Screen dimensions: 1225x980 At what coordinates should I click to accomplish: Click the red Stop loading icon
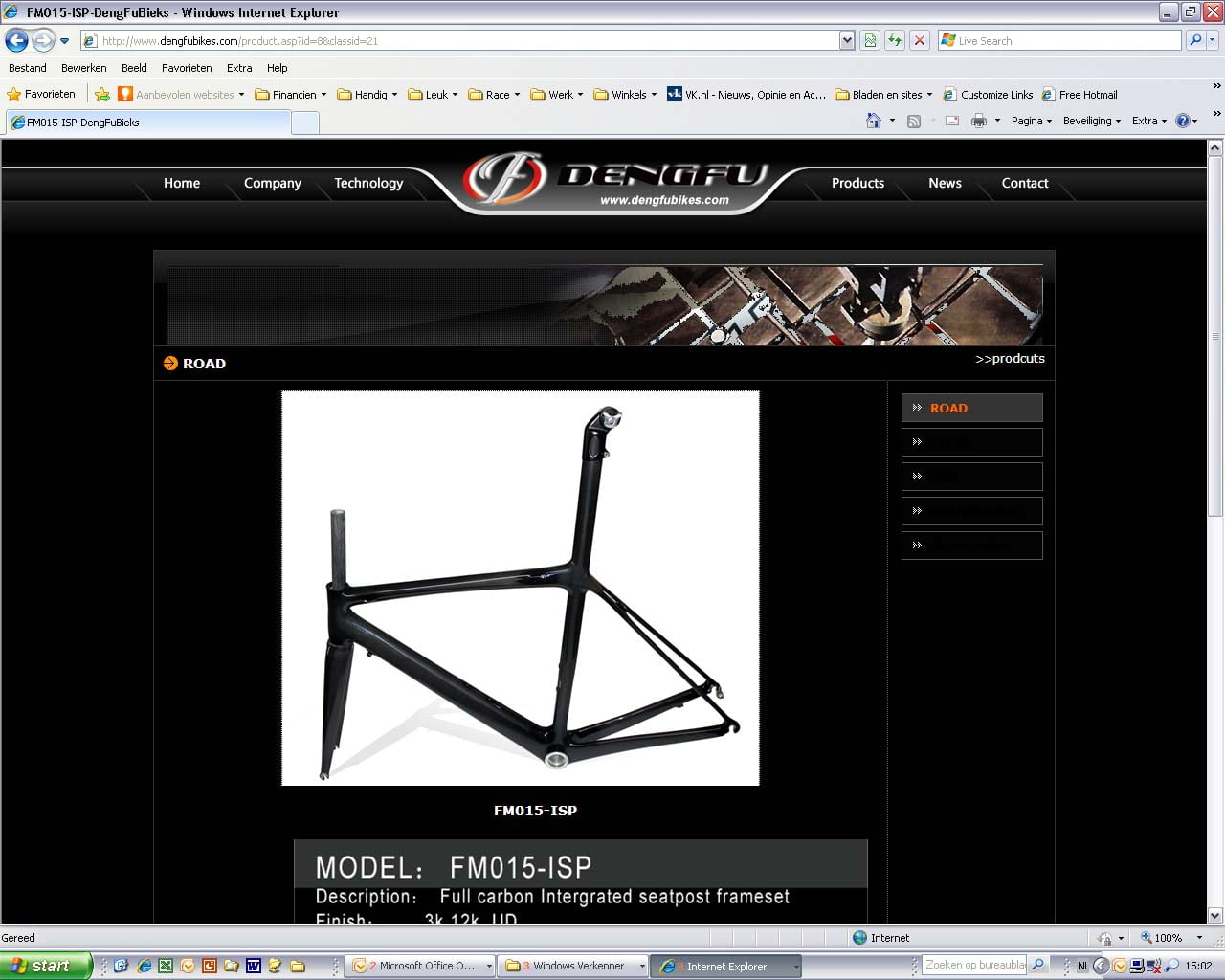(x=919, y=40)
